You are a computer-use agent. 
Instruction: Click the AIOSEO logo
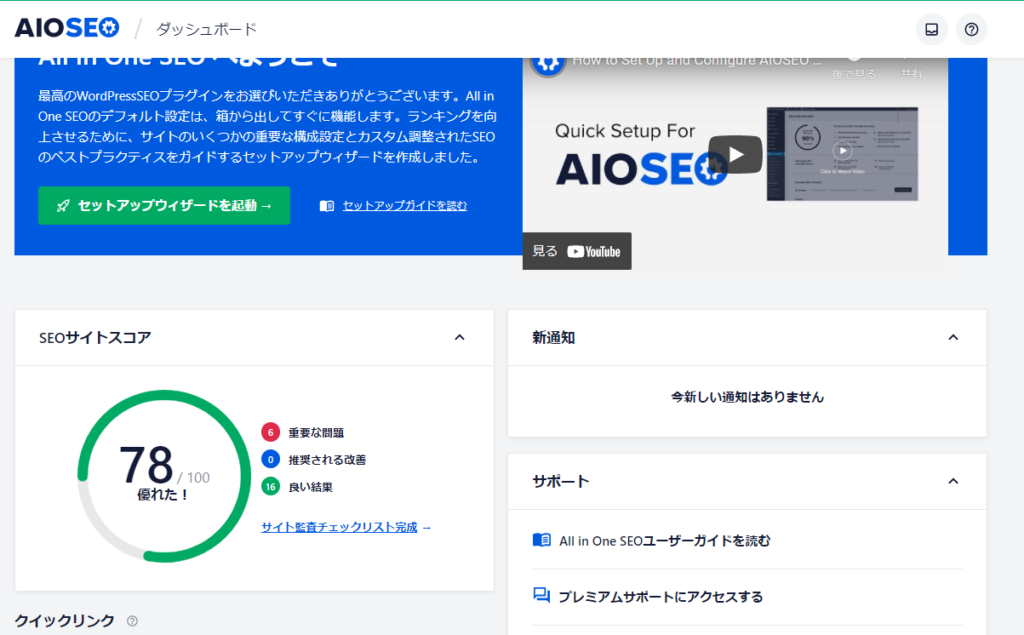(x=67, y=28)
